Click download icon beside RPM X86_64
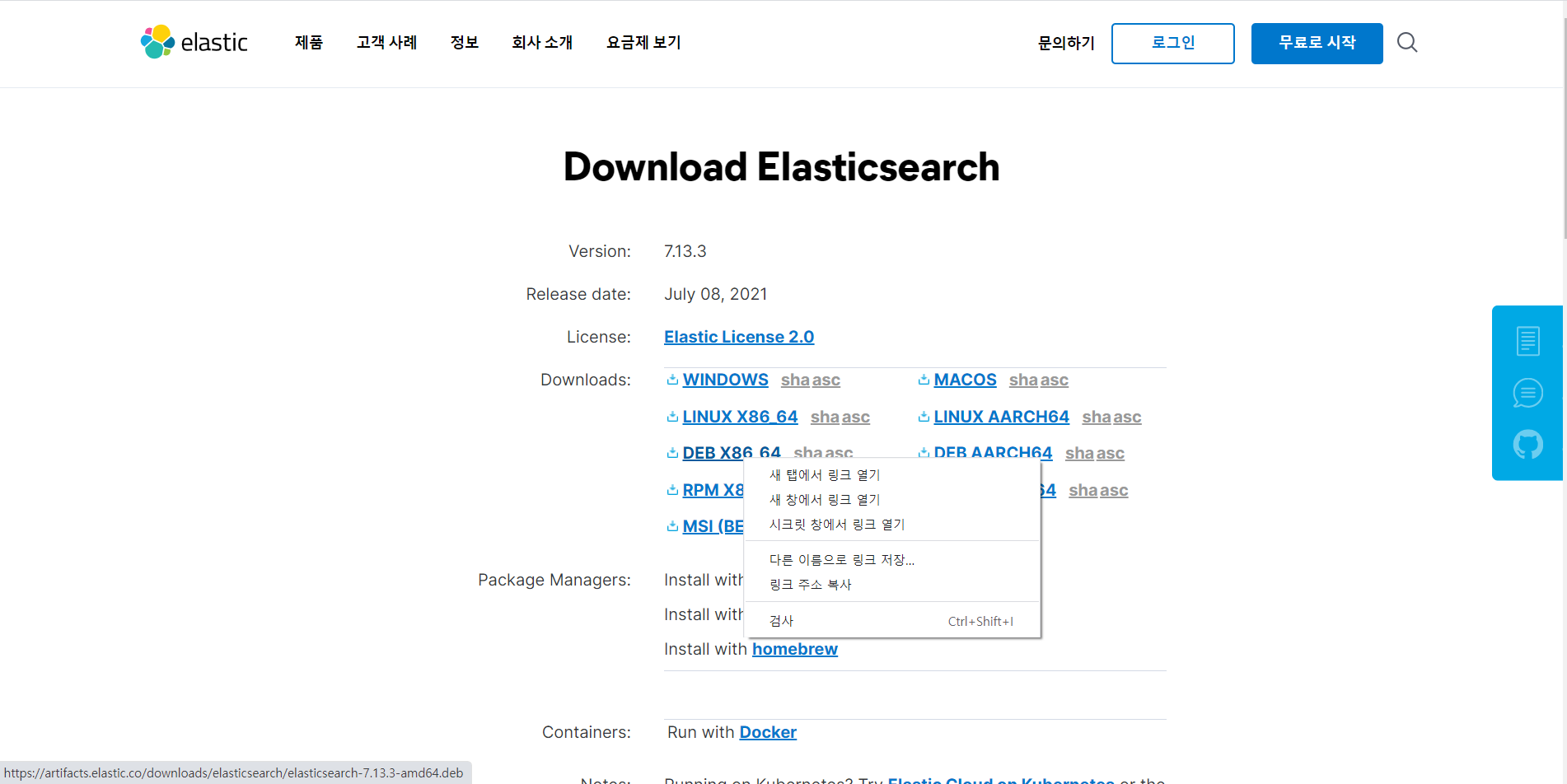 coord(672,490)
